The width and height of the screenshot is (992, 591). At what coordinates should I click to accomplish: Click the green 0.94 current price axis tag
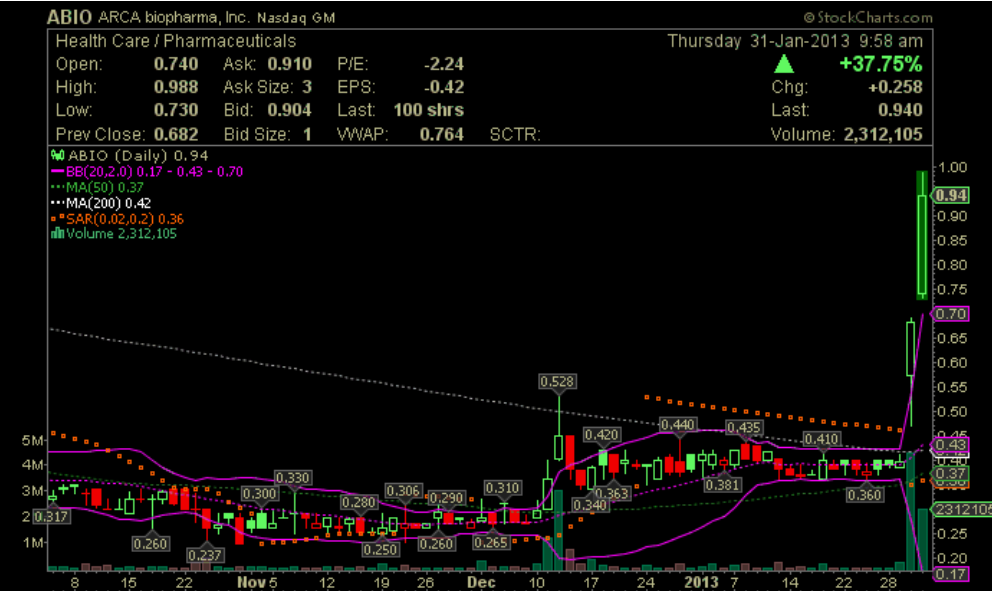pos(951,196)
